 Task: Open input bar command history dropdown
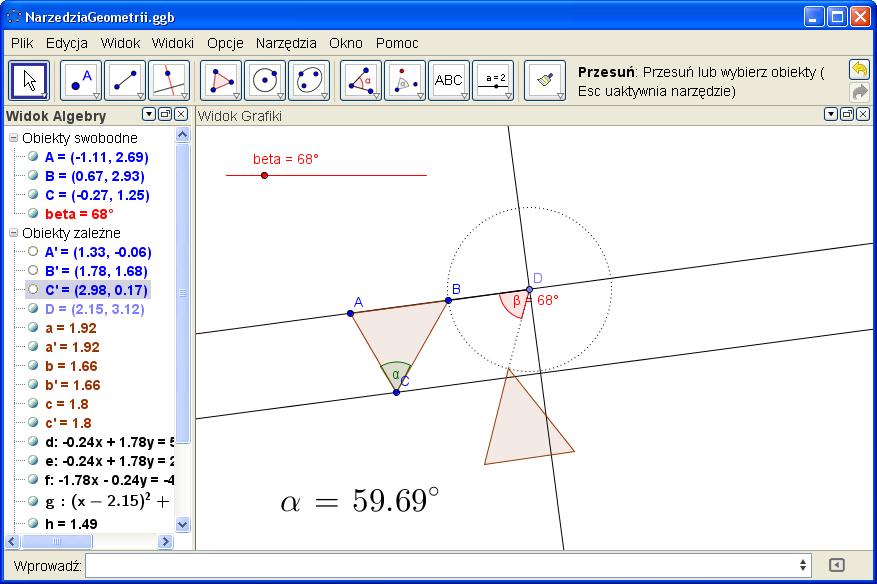click(x=803, y=565)
